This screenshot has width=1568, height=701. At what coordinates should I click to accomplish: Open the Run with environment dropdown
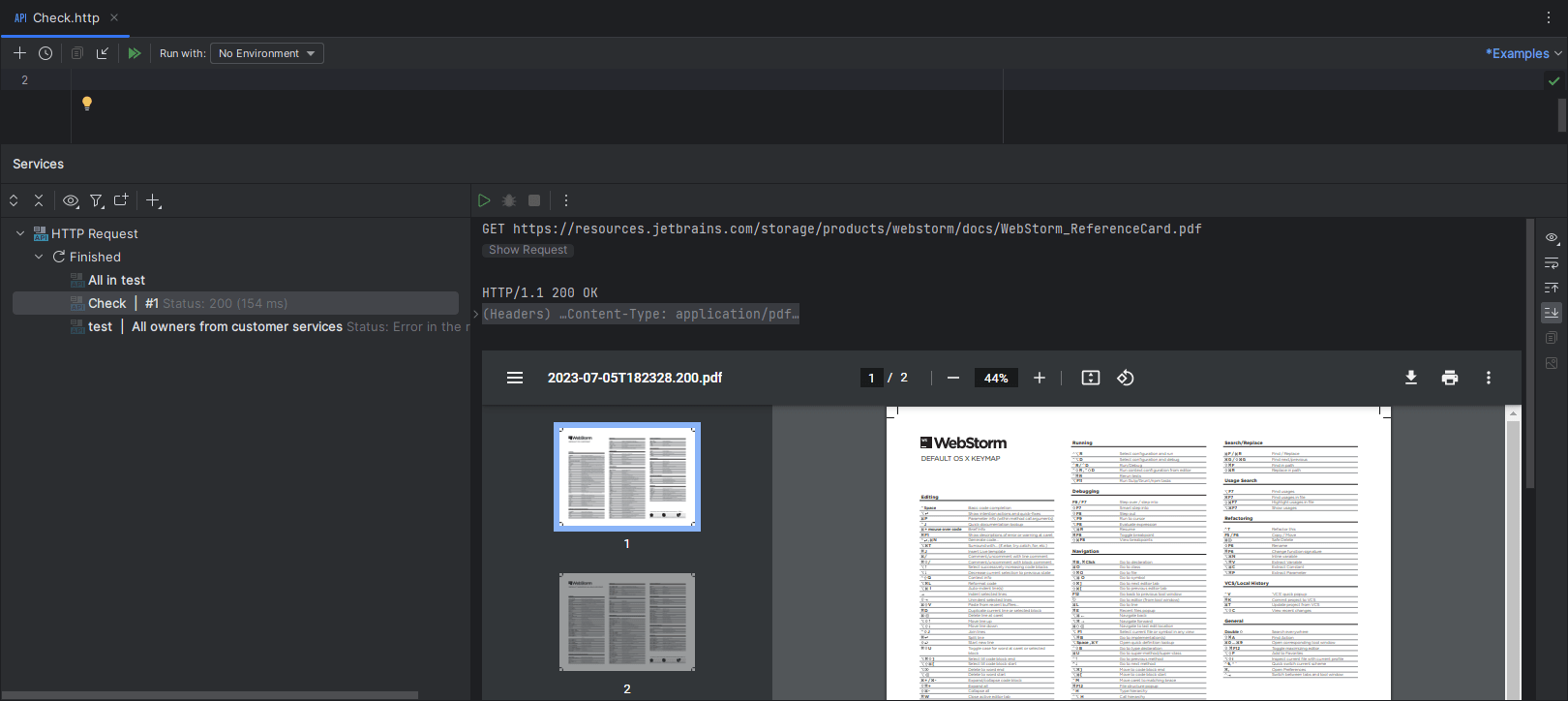266,53
